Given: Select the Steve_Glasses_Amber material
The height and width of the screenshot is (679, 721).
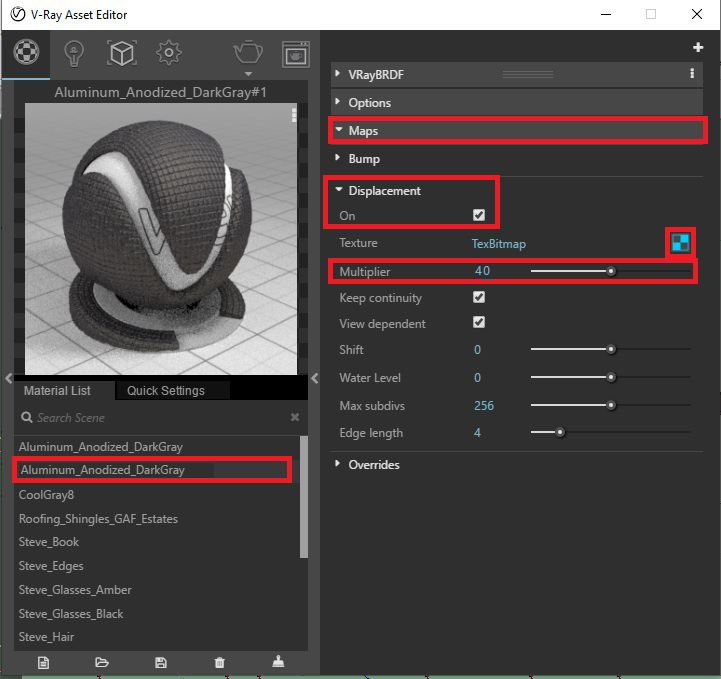Looking at the screenshot, I should (x=75, y=590).
